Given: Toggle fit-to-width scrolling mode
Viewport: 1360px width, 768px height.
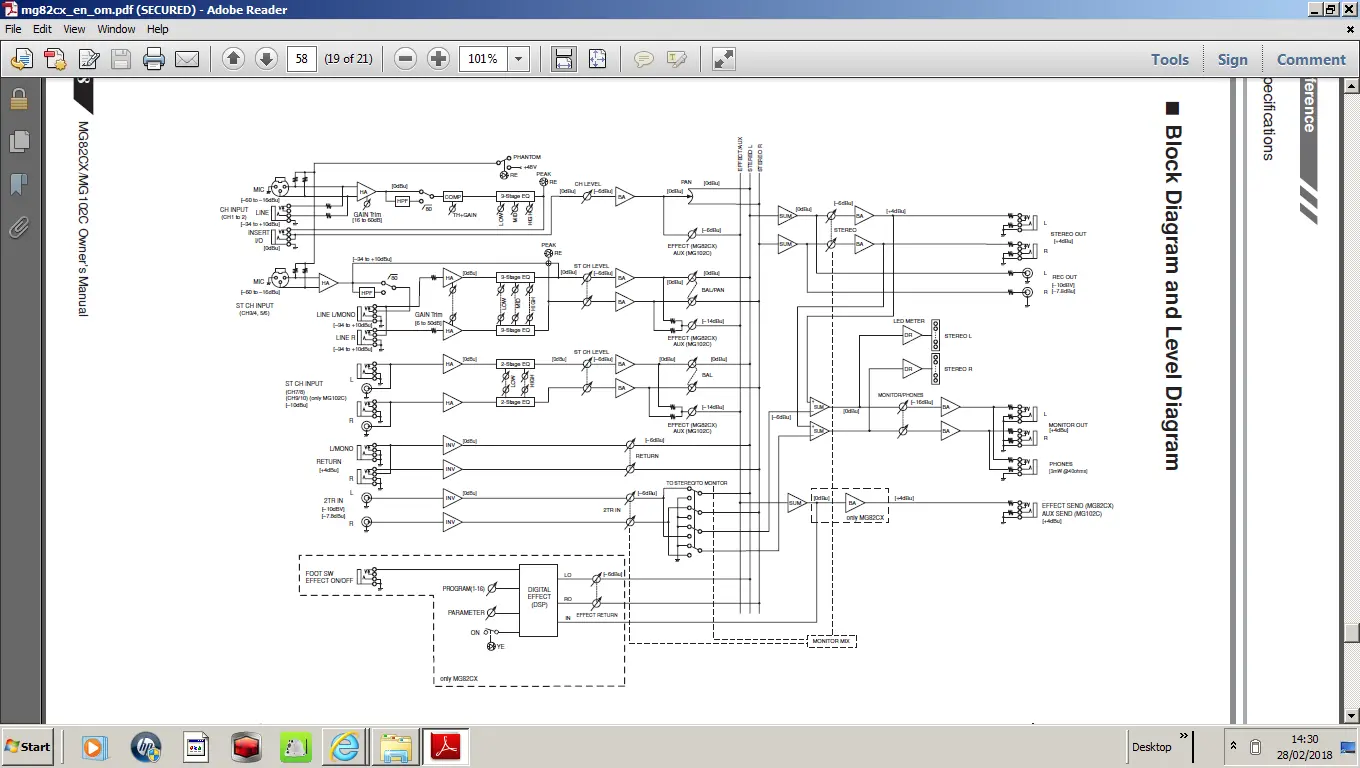Looking at the screenshot, I should (564, 59).
